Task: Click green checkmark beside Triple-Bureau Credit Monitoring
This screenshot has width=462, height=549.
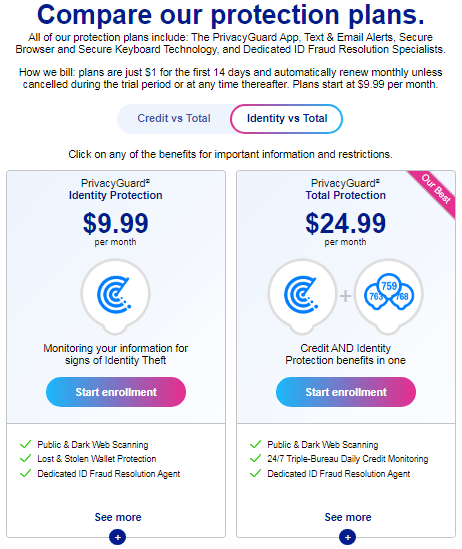Action: tap(256, 458)
